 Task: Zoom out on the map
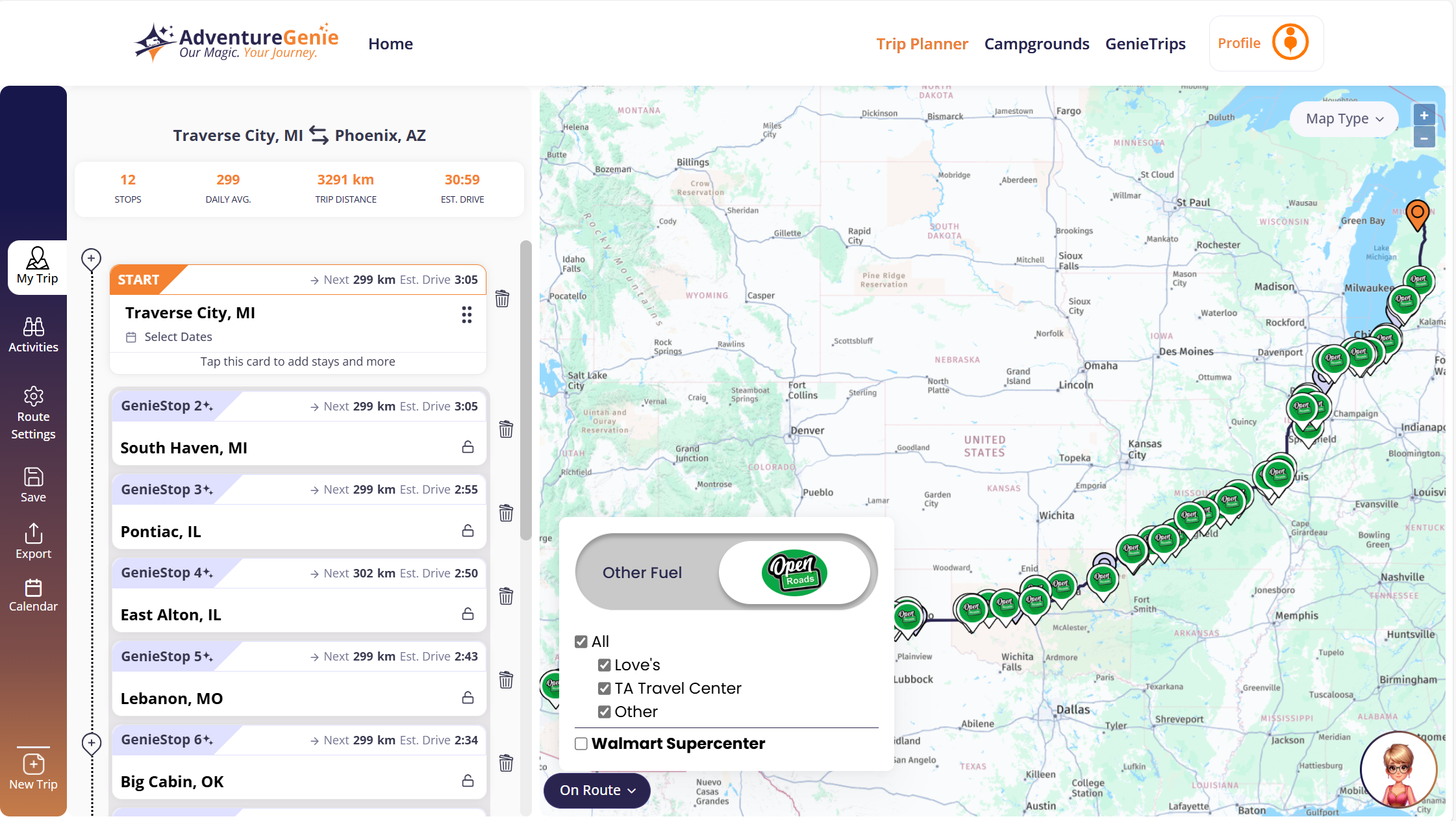(1424, 137)
